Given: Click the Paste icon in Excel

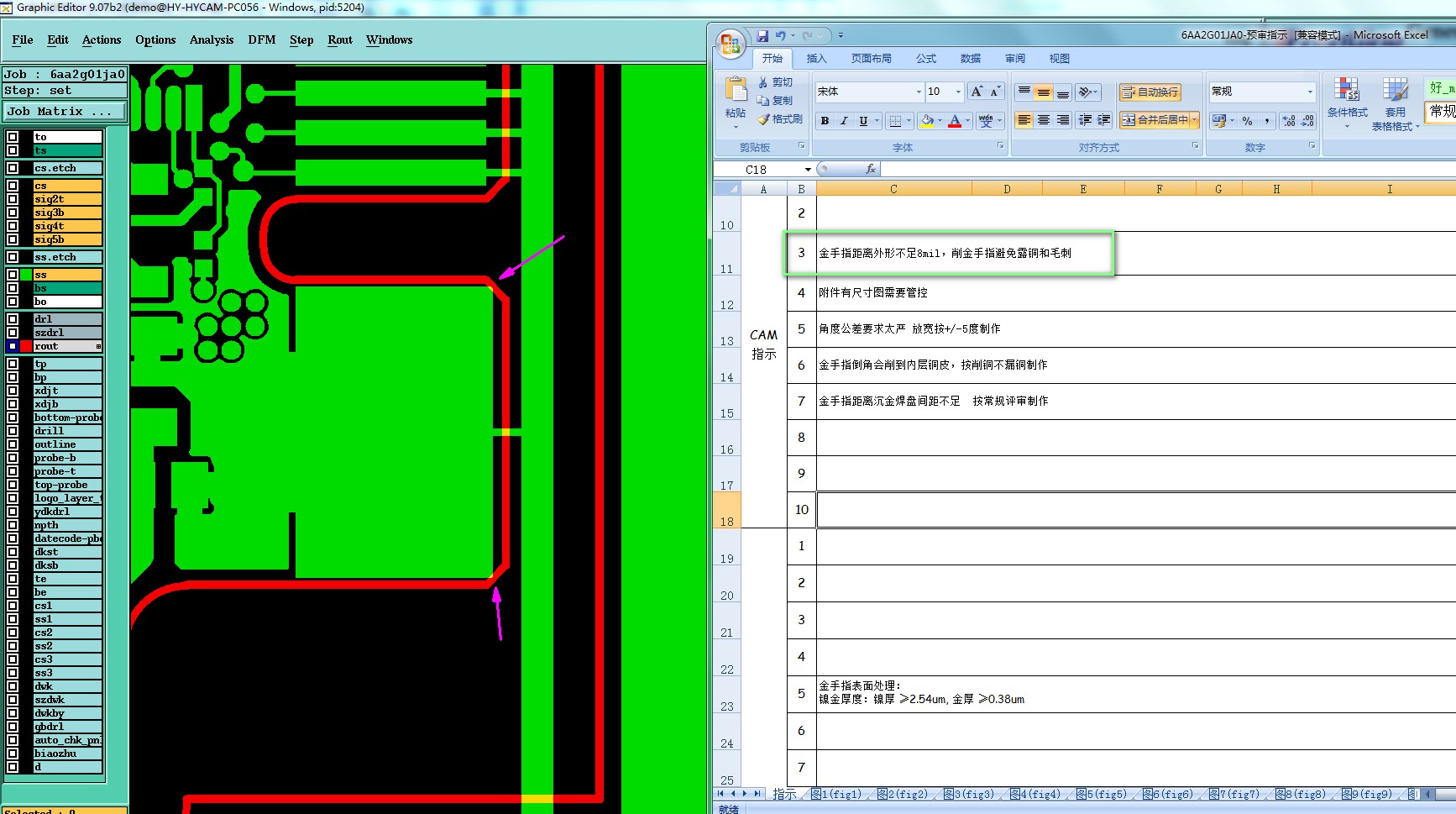Looking at the screenshot, I should coord(736,90).
